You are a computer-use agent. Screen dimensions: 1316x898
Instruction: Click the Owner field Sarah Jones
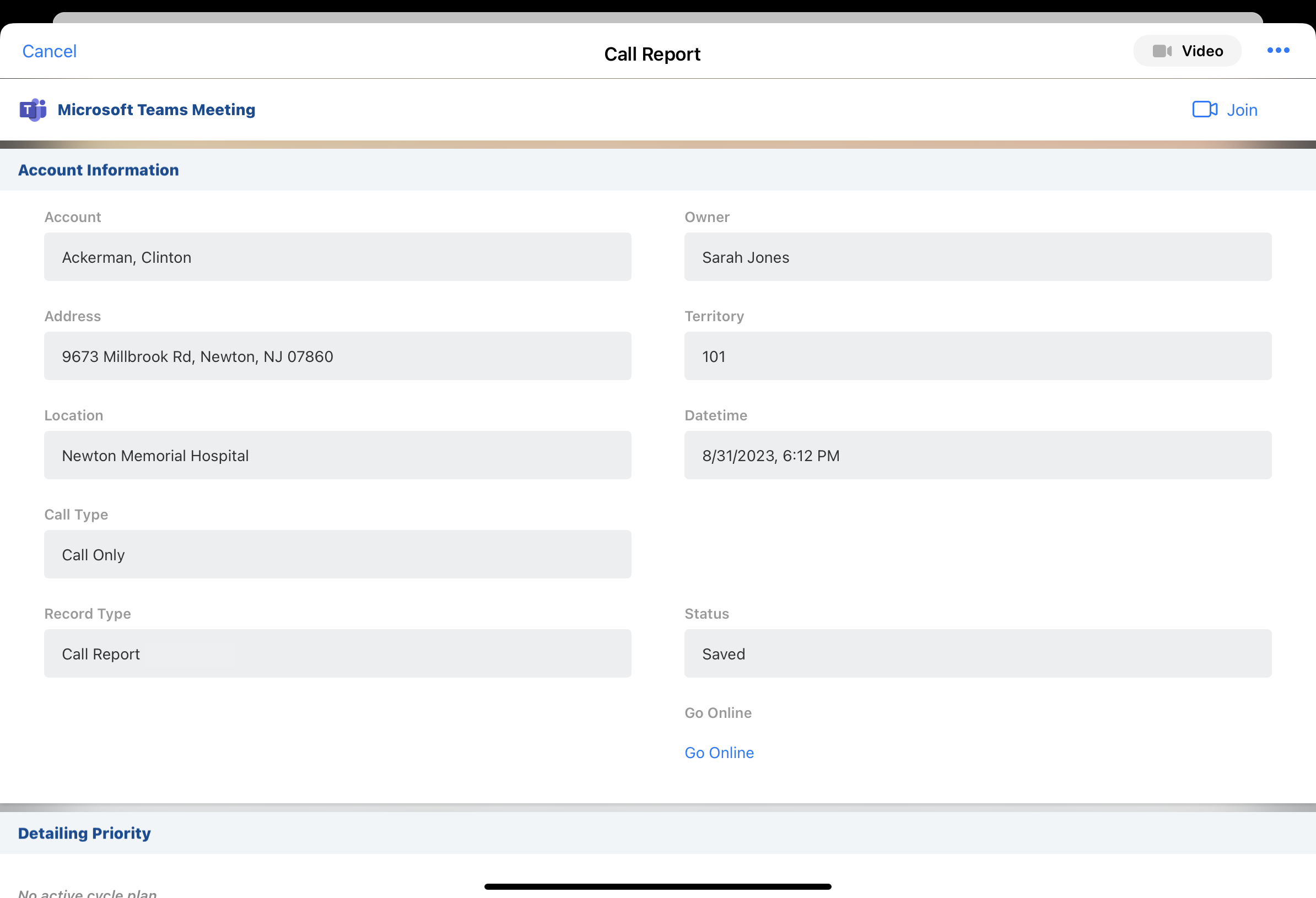tap(978, 257)
